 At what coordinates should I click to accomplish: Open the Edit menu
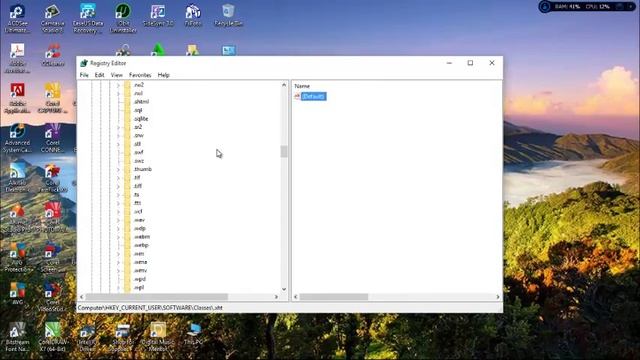99,75
